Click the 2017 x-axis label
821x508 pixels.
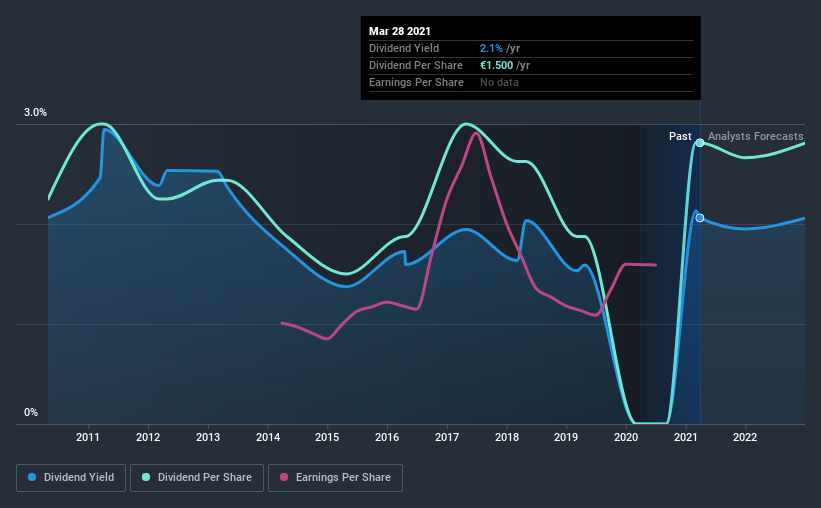click(447, 437)
